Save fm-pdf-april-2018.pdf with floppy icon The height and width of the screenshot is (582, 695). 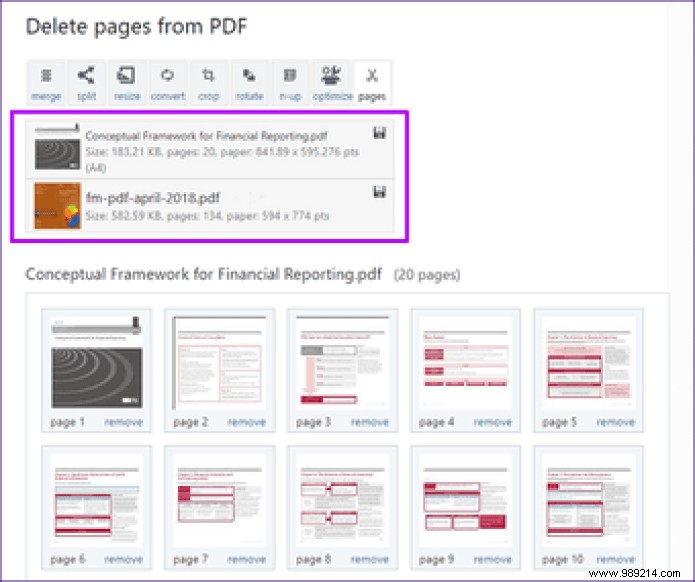[x=379, y=191]
